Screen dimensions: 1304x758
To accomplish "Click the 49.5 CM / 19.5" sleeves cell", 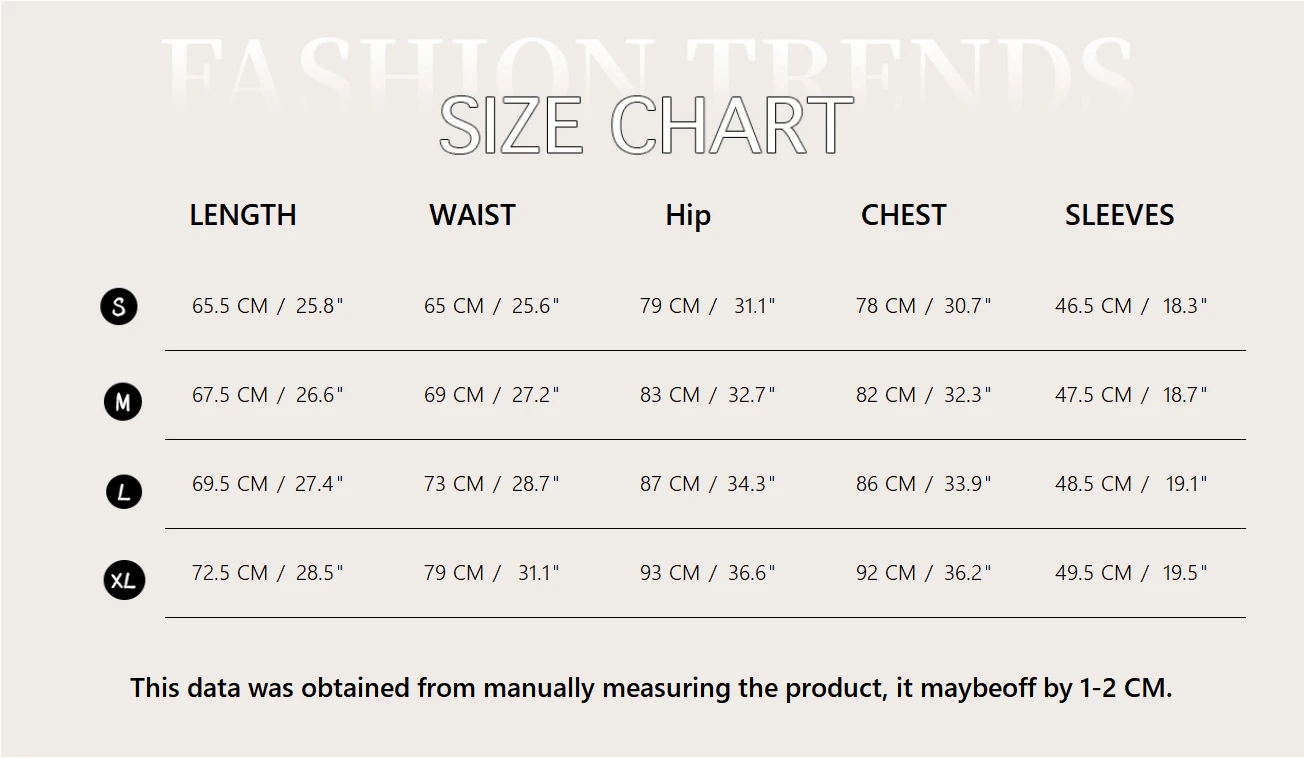I will [x=1131, y=573].
